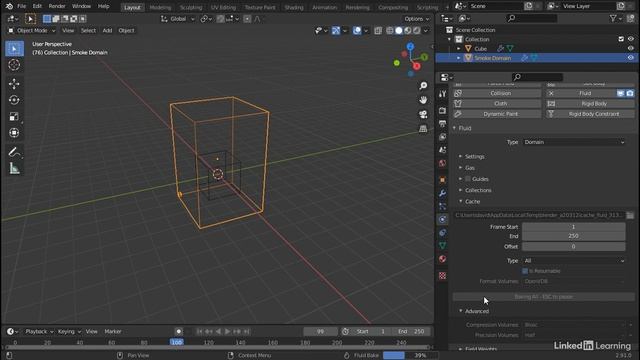The image size is (640, 360).
Task: Open the Active Tool properties tab
Action: [x=442, y=94]
